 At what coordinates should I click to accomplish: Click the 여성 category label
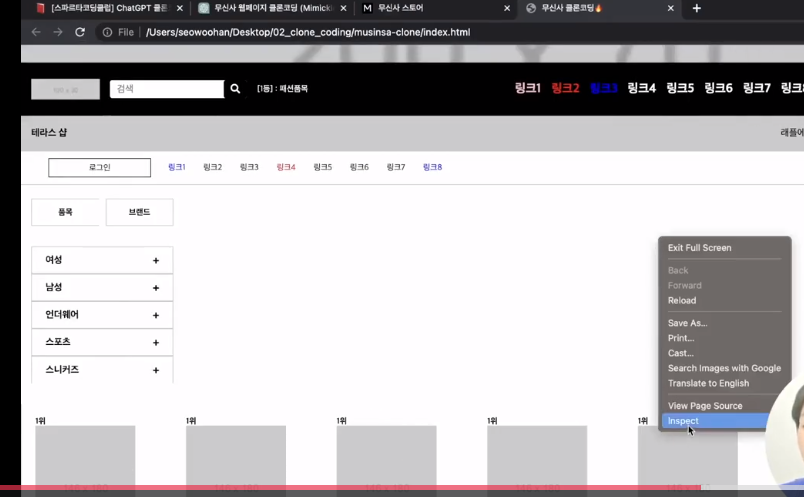(x=54, y=260)
